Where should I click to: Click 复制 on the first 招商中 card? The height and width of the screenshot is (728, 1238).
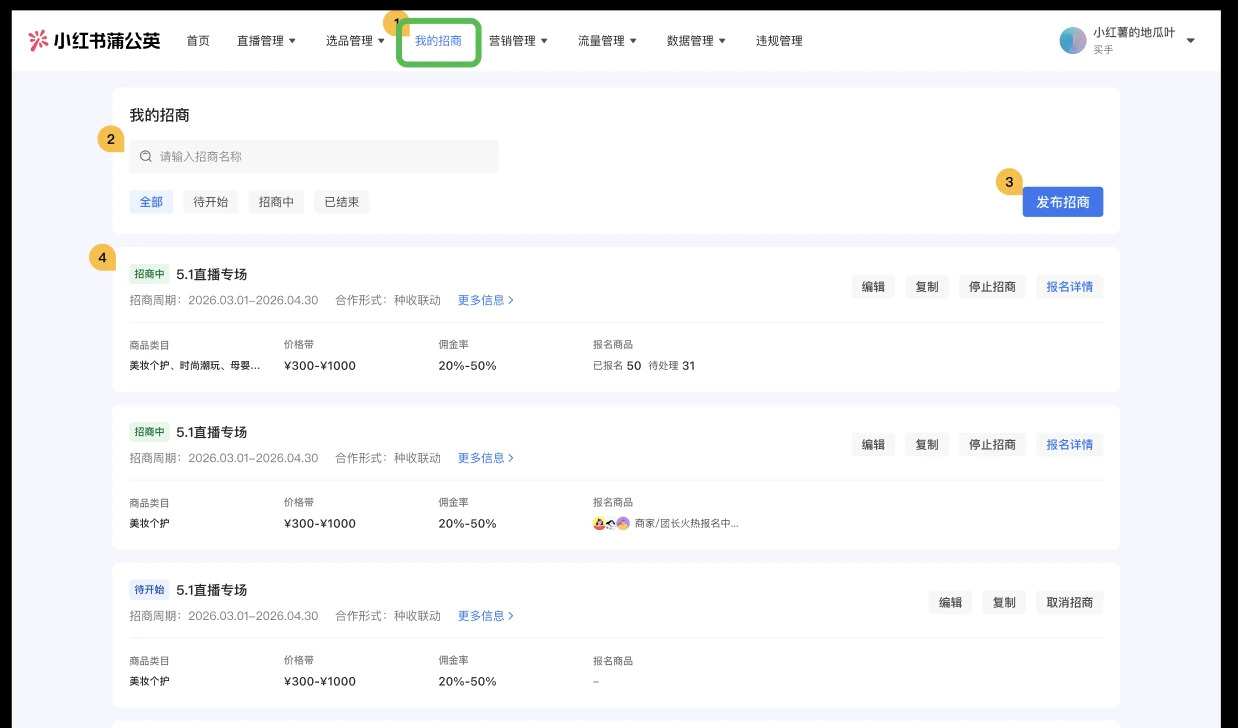point(927,287)
